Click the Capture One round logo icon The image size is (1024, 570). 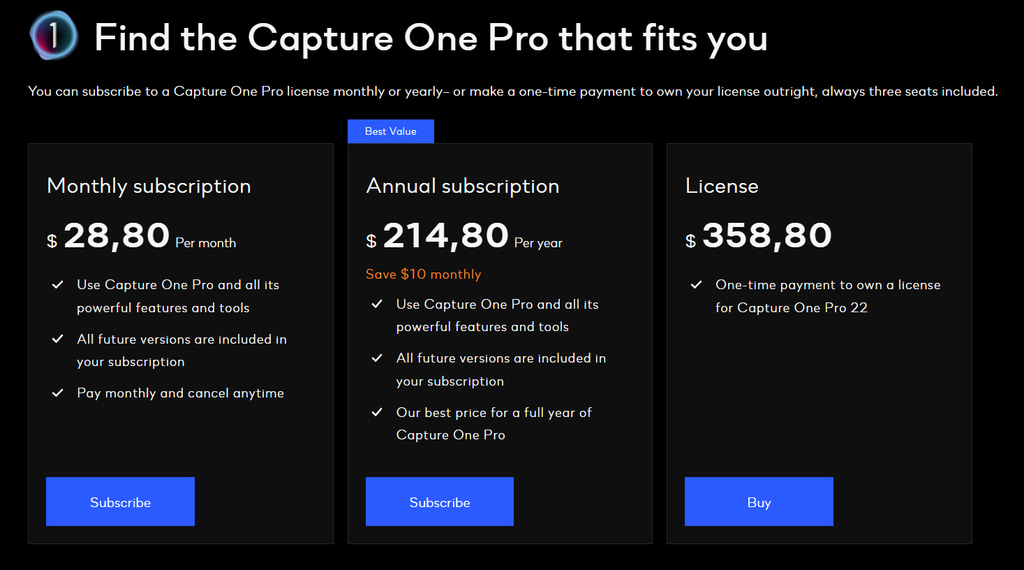tap(54, 35)
